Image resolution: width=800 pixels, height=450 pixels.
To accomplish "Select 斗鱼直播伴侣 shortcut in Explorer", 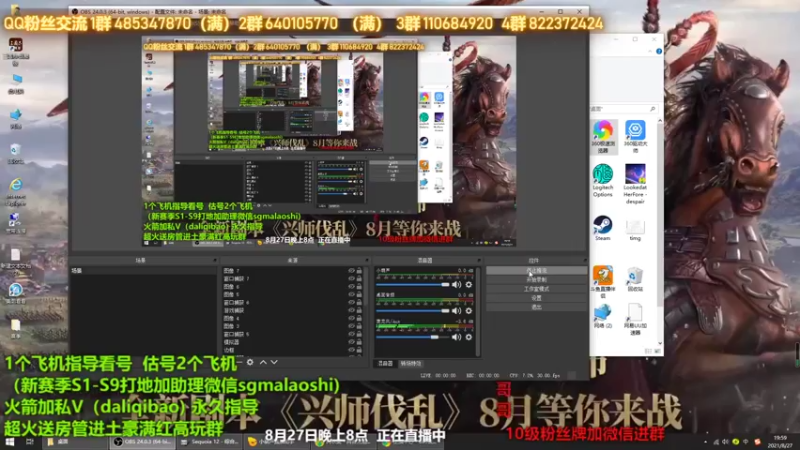I will click(603, 282).
